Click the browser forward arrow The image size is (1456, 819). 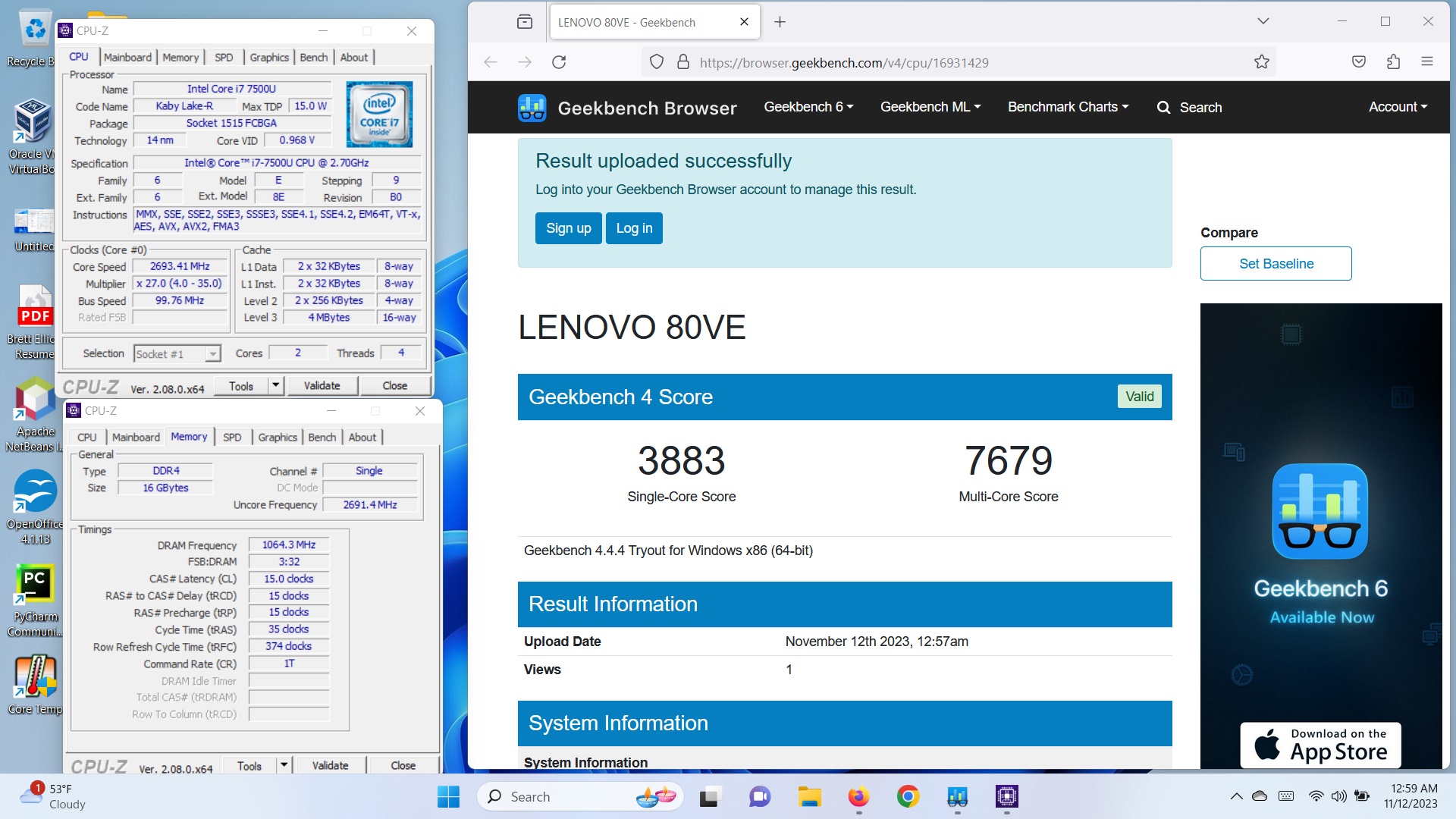[x=525, y=62]
